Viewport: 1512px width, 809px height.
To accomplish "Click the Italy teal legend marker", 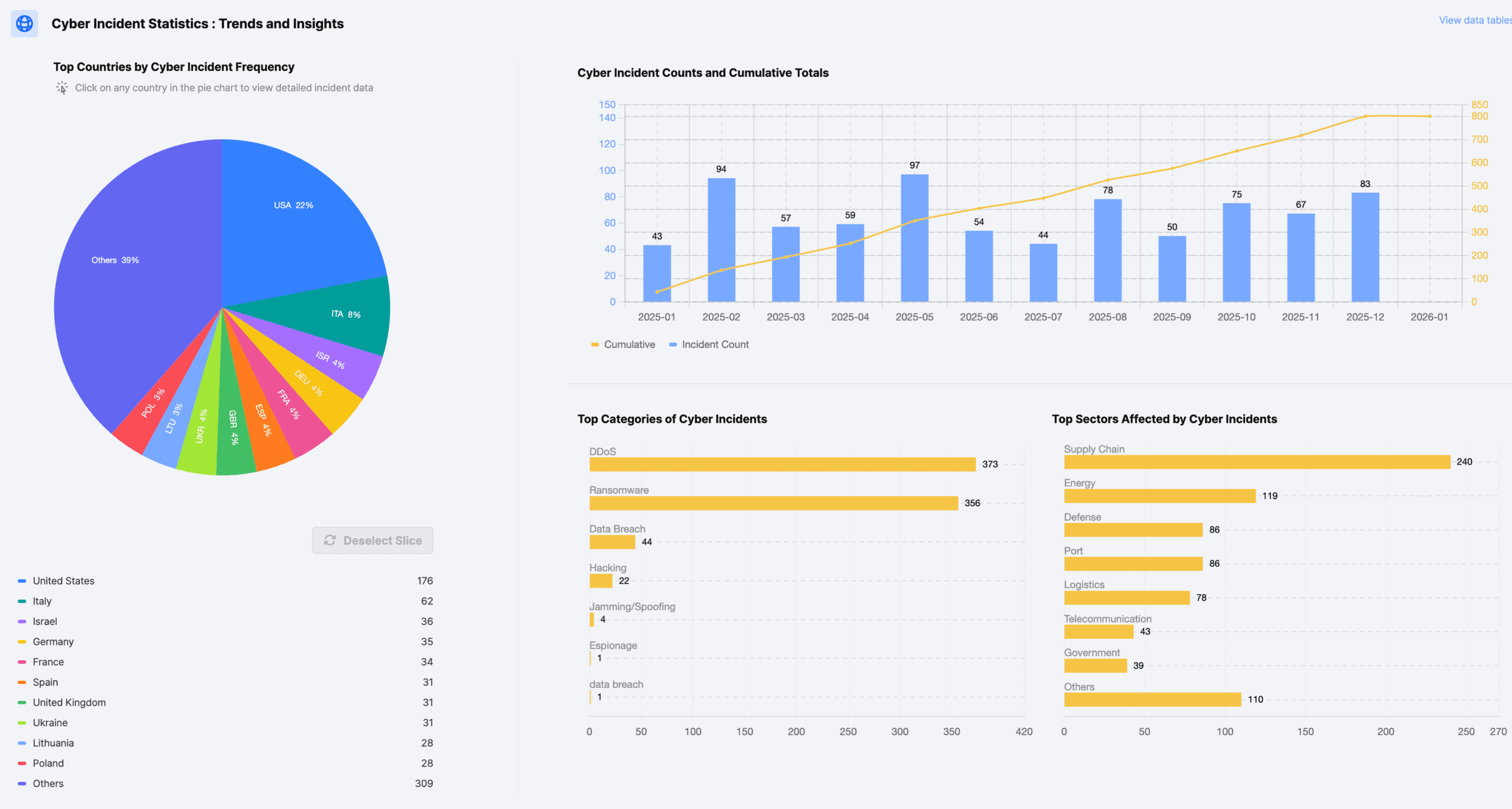I will [x=22, y=601].
